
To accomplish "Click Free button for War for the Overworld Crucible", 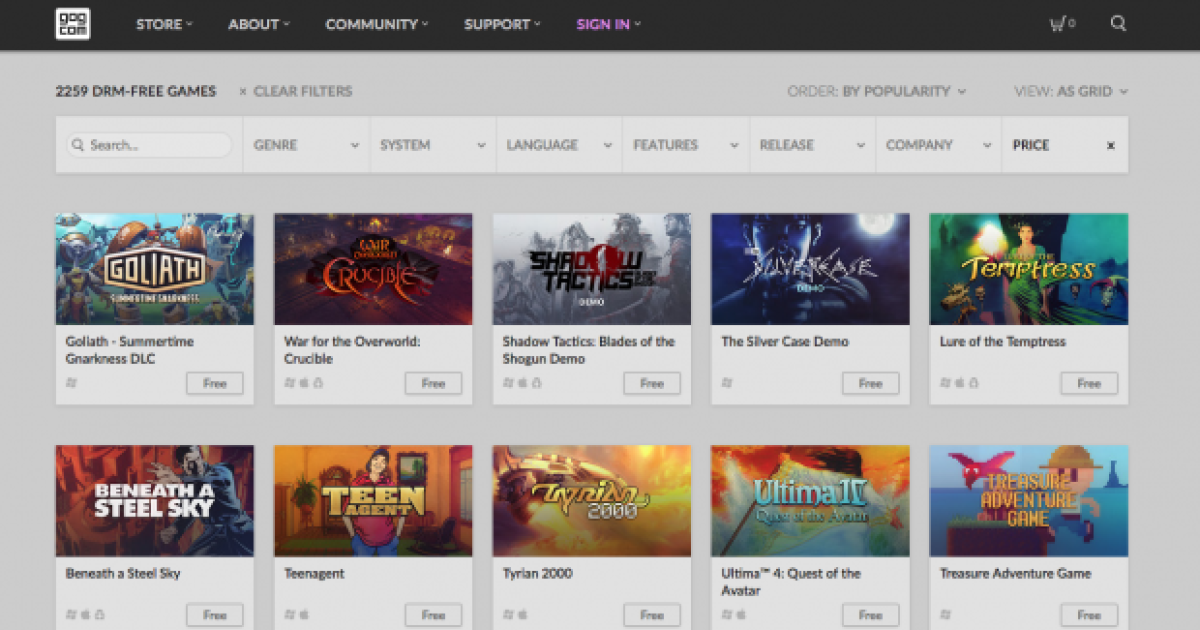I will 433,383.
